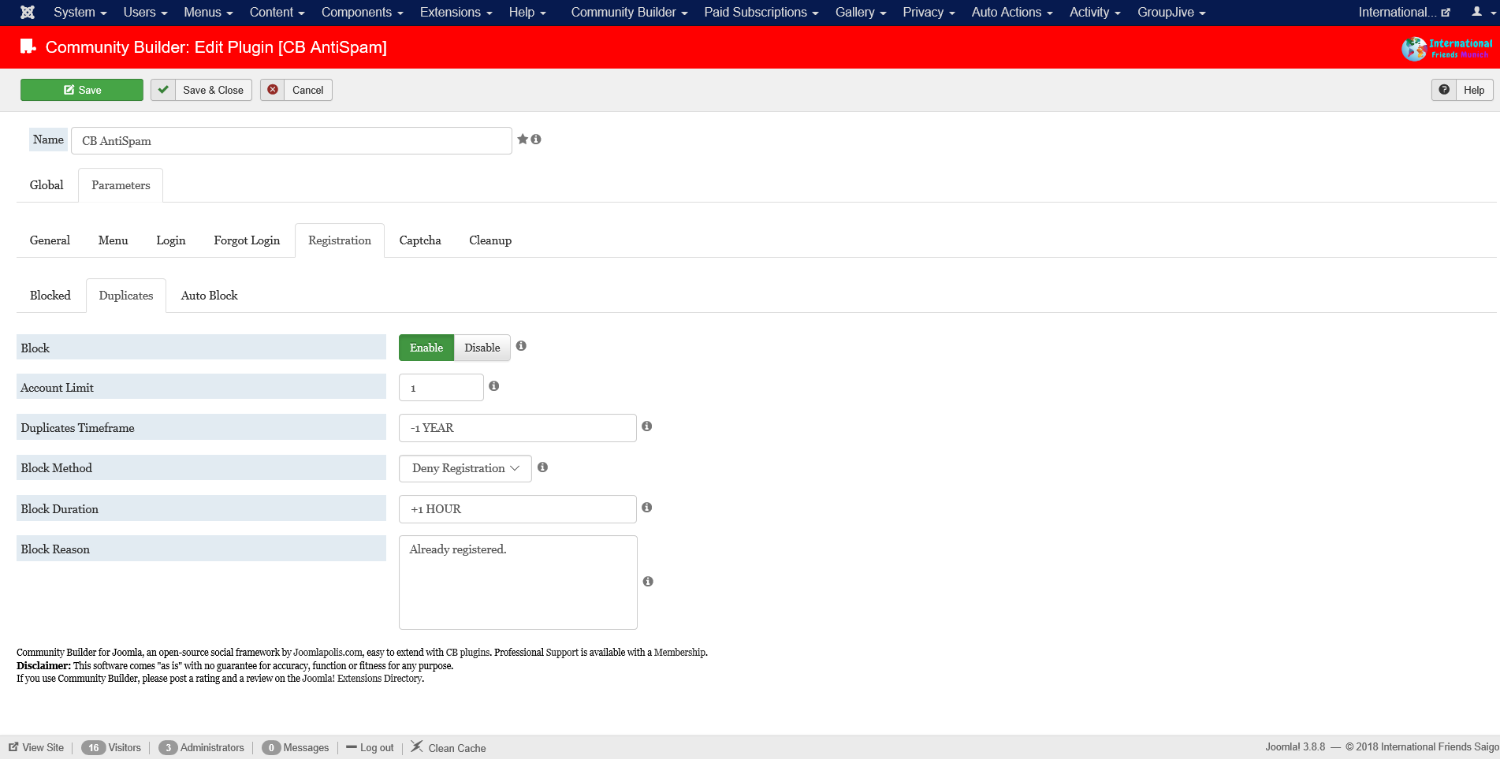Screen dimensions: 1500x759
Task: Open the Help menu in top bar
Action: coord(527,12)
